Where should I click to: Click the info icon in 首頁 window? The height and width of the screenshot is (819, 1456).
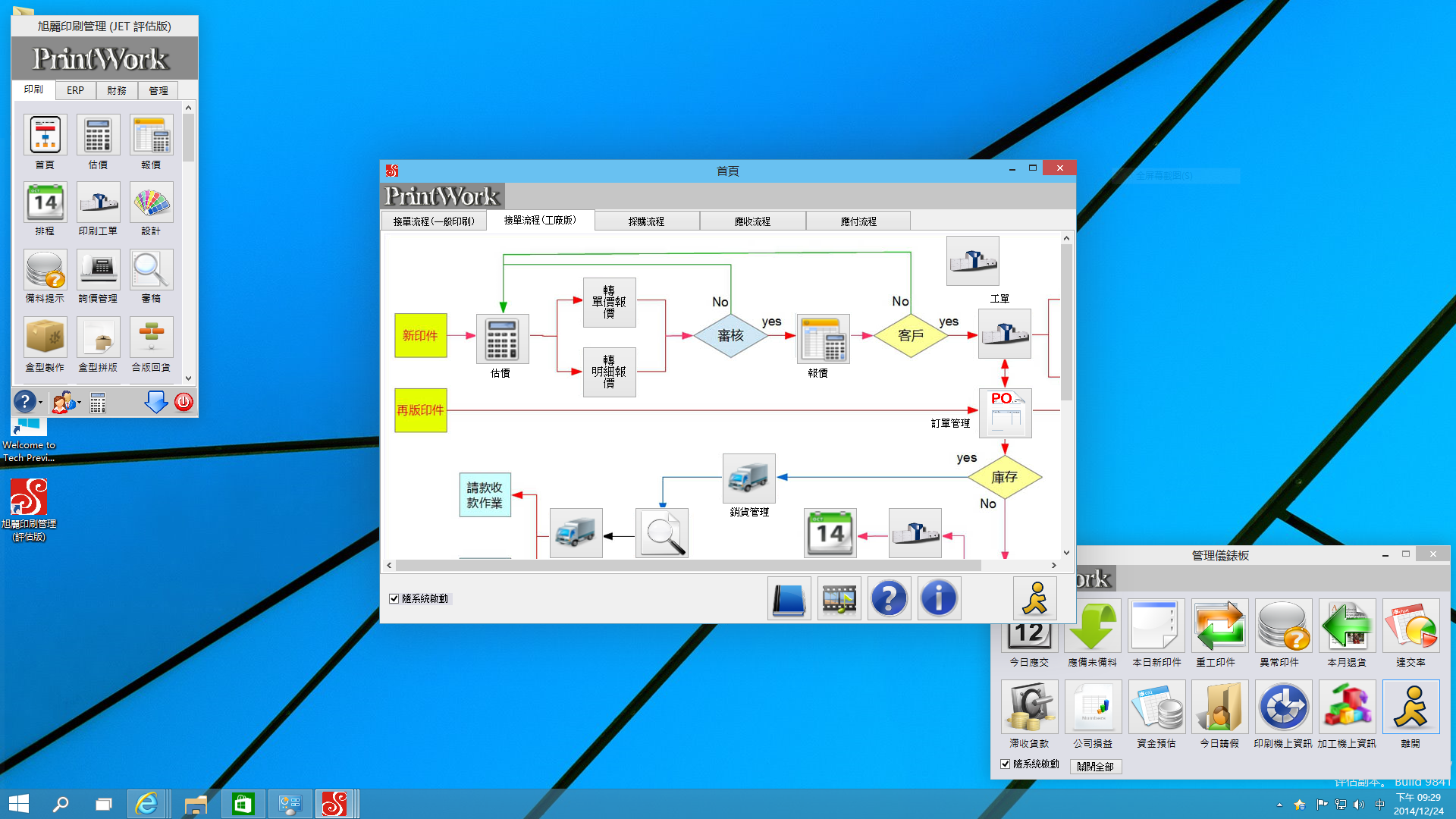[x=939, y=598]
